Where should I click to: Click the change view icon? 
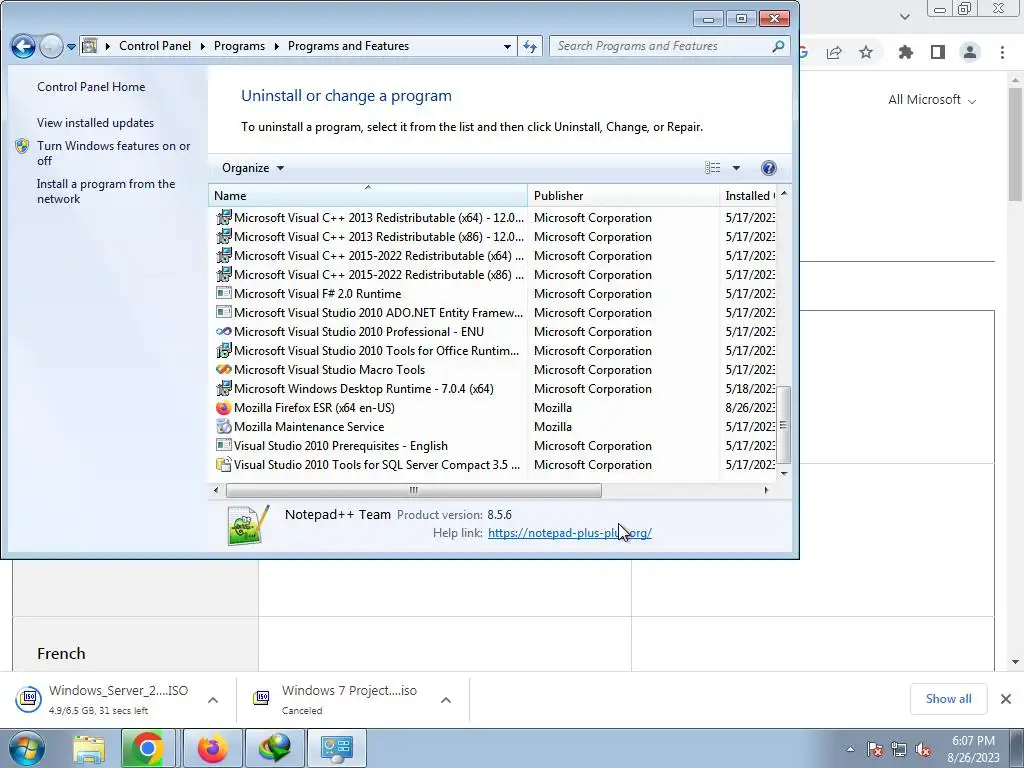click(712, 168)
